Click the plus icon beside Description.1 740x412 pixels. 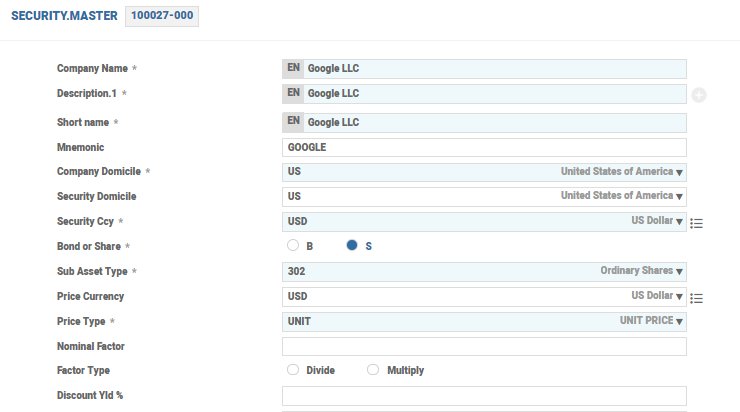tap(699, 95)
